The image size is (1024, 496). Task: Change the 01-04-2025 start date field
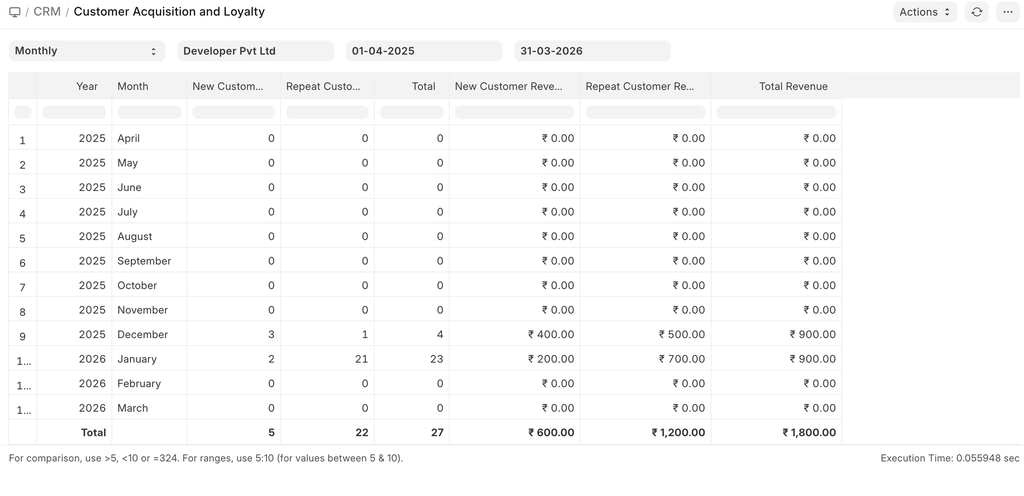[x=423, y=51]
